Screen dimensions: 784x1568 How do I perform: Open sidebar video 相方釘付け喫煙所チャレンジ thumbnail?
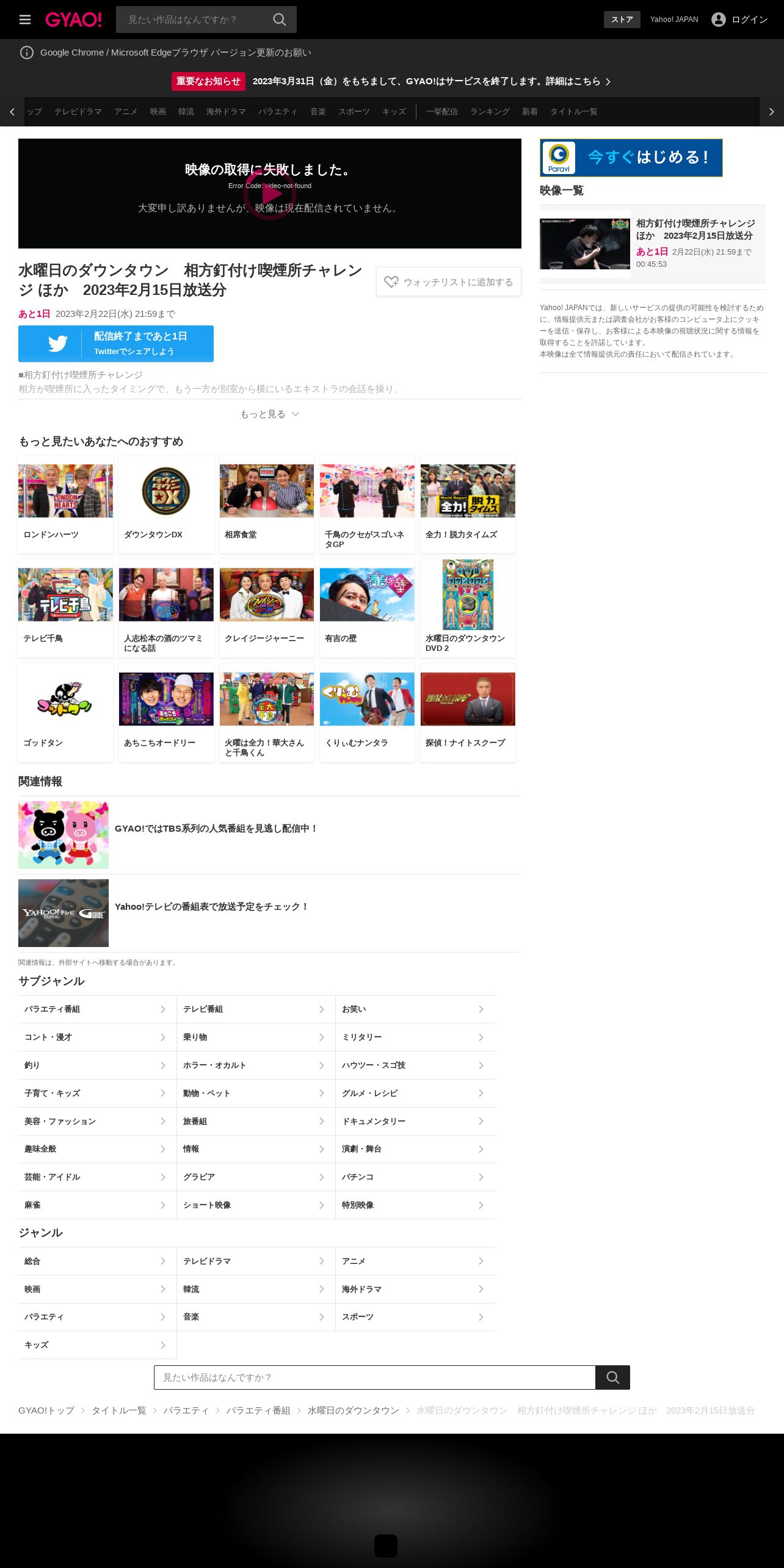click(585, 244)
